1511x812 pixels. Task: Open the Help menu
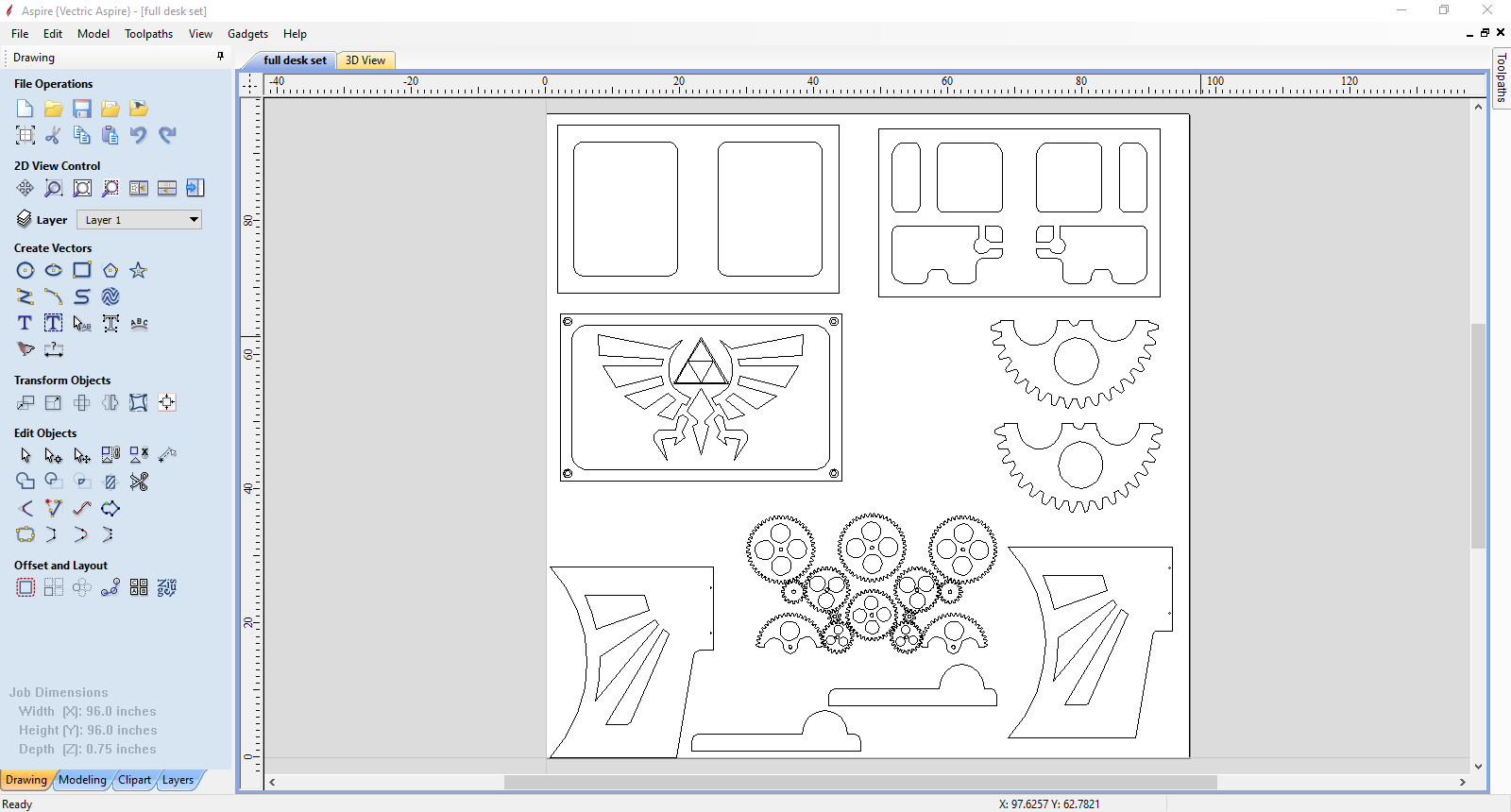tap(295, 33)
